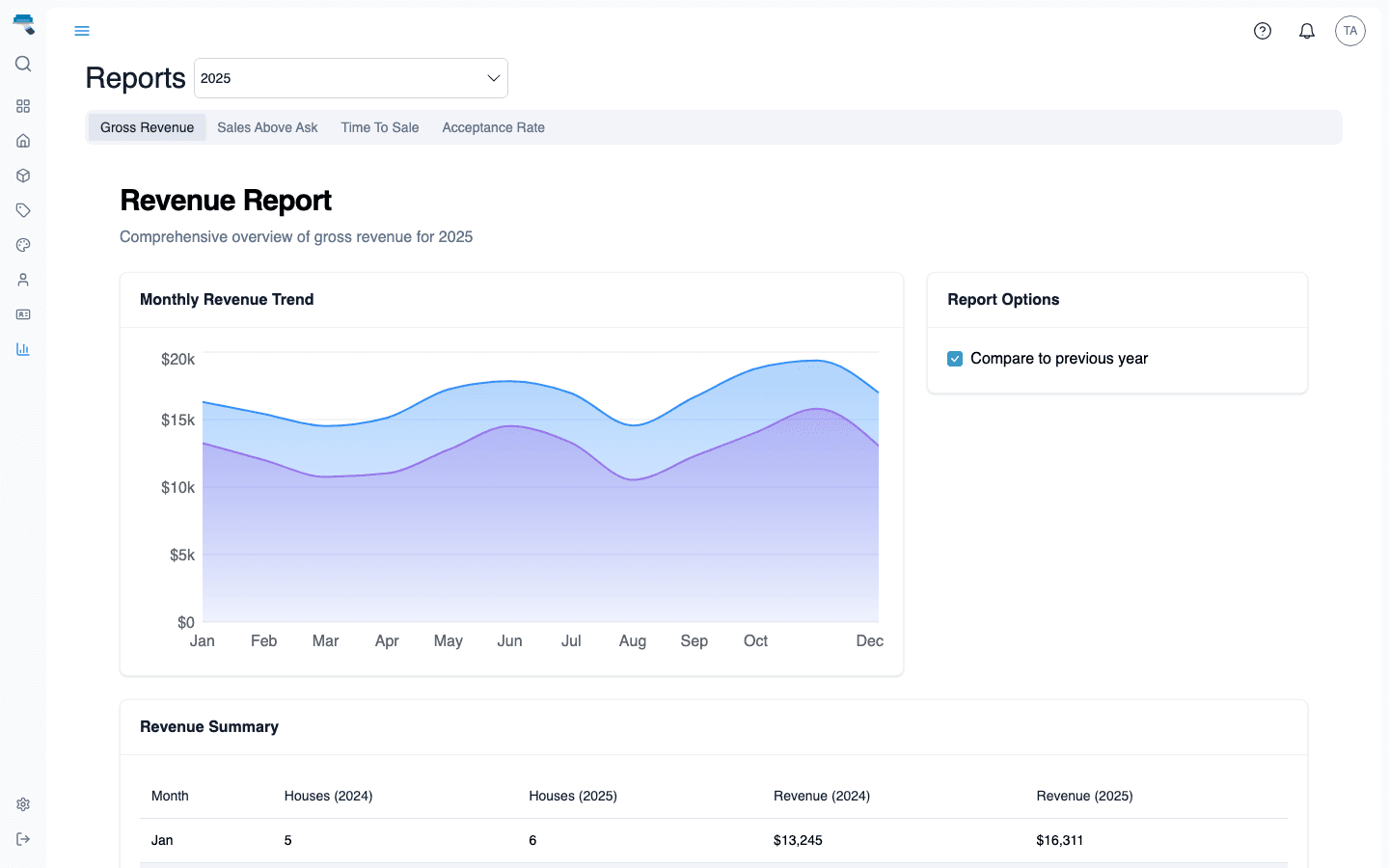Click the TA avatar in the top bar
Screen dimensions: 1389x868
point(1349,30)
